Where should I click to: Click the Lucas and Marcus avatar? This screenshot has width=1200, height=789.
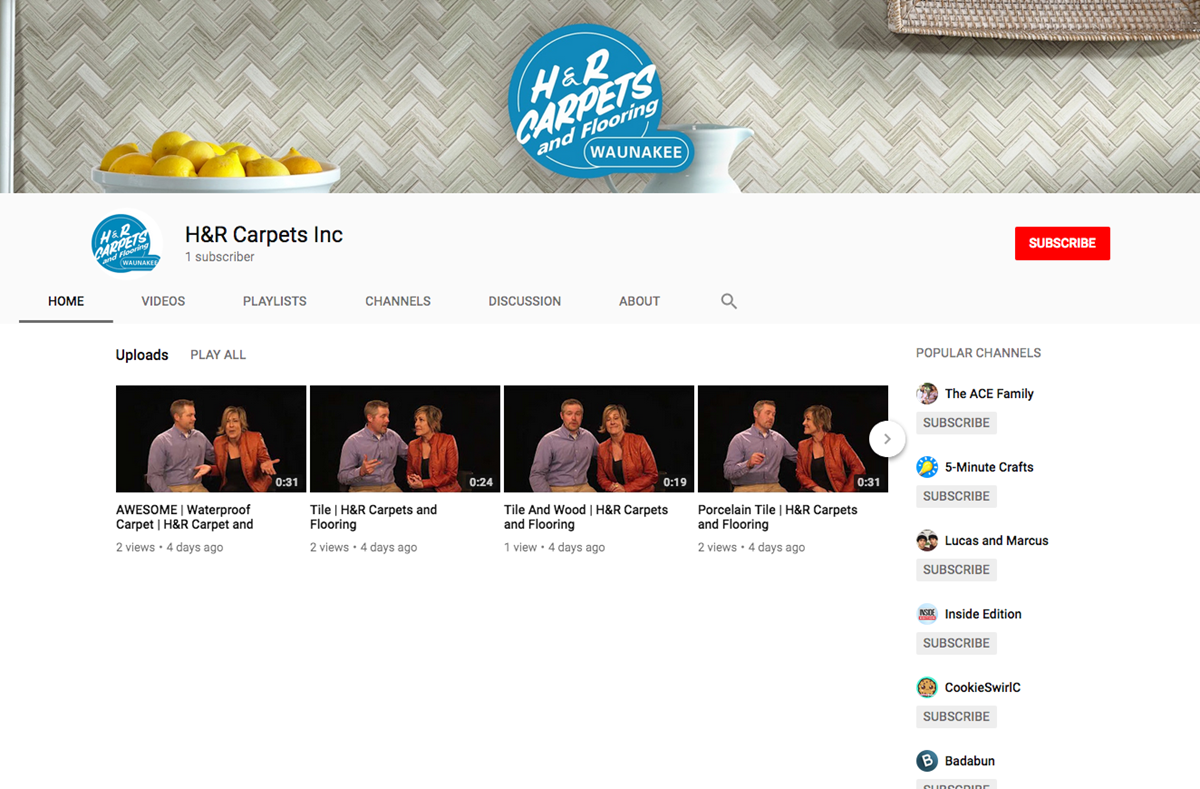click(x=927, y=540)
